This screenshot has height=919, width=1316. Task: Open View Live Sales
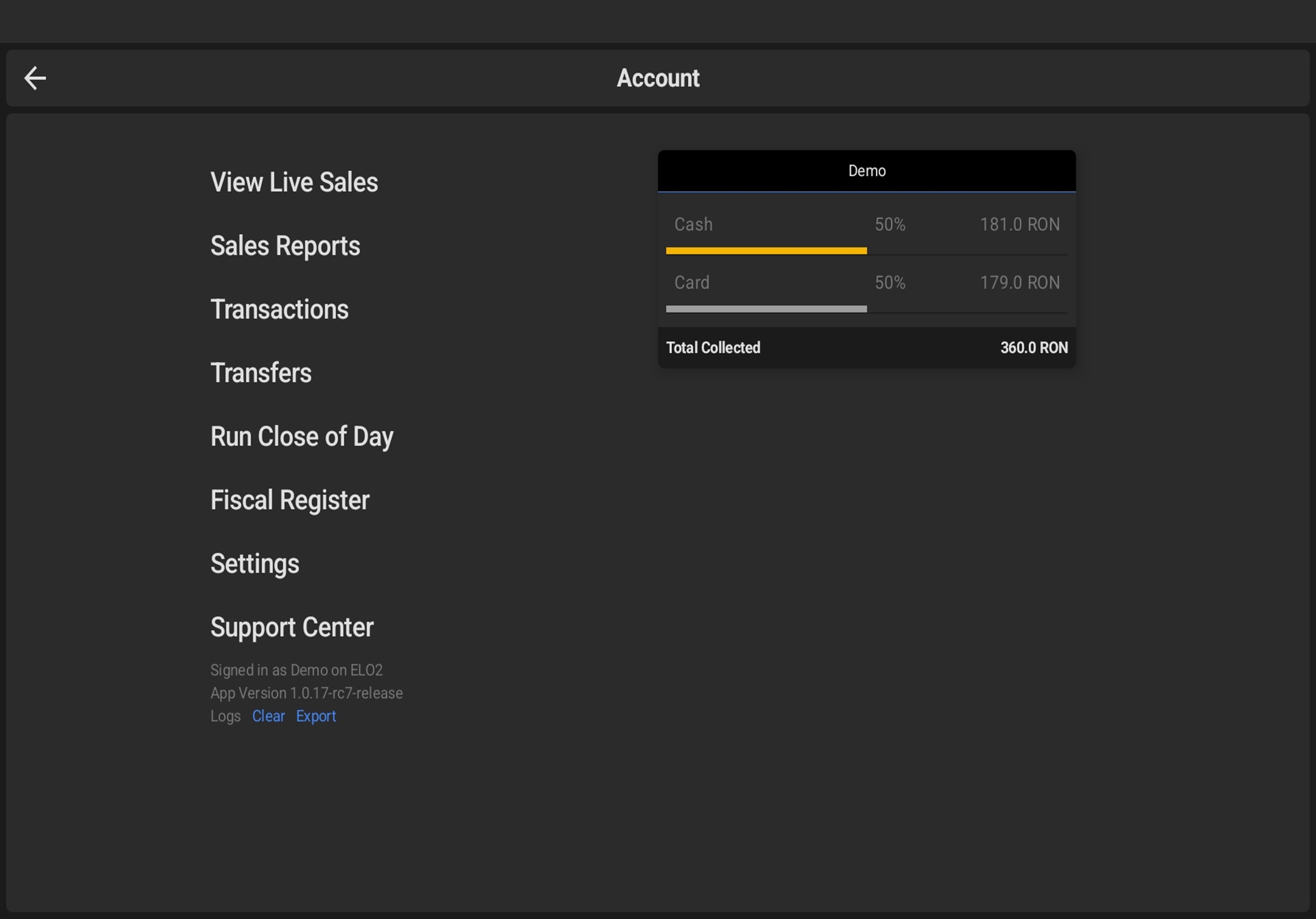click(x=294, y=182)
